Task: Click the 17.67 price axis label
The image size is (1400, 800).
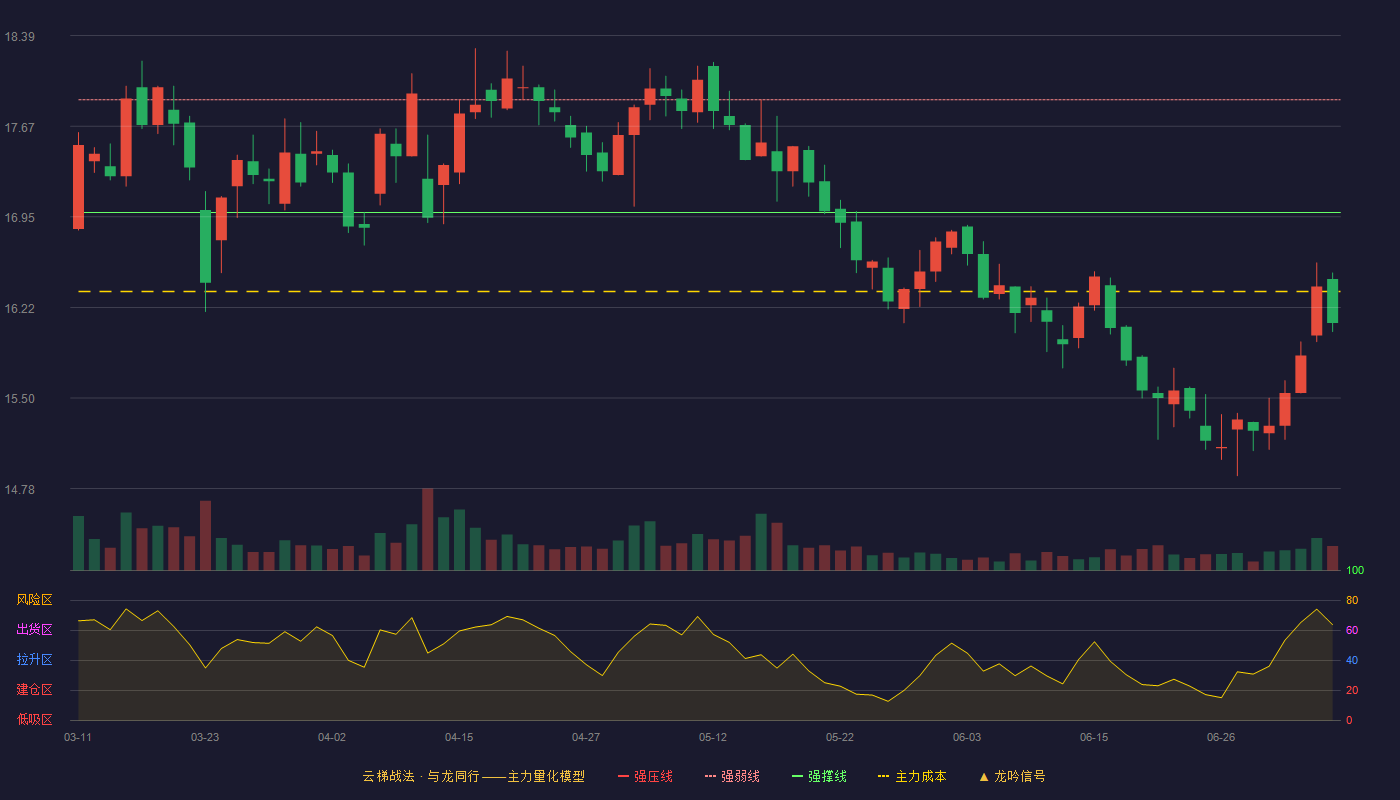Action: point(19,127)
